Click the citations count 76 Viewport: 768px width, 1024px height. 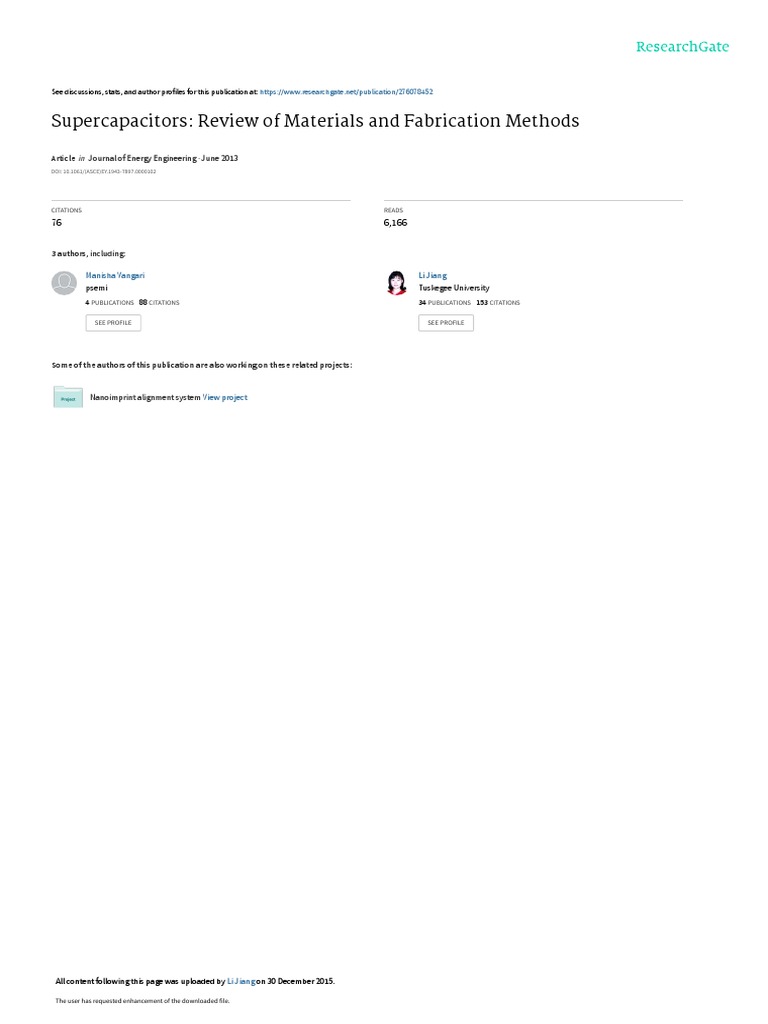(57, 223)
